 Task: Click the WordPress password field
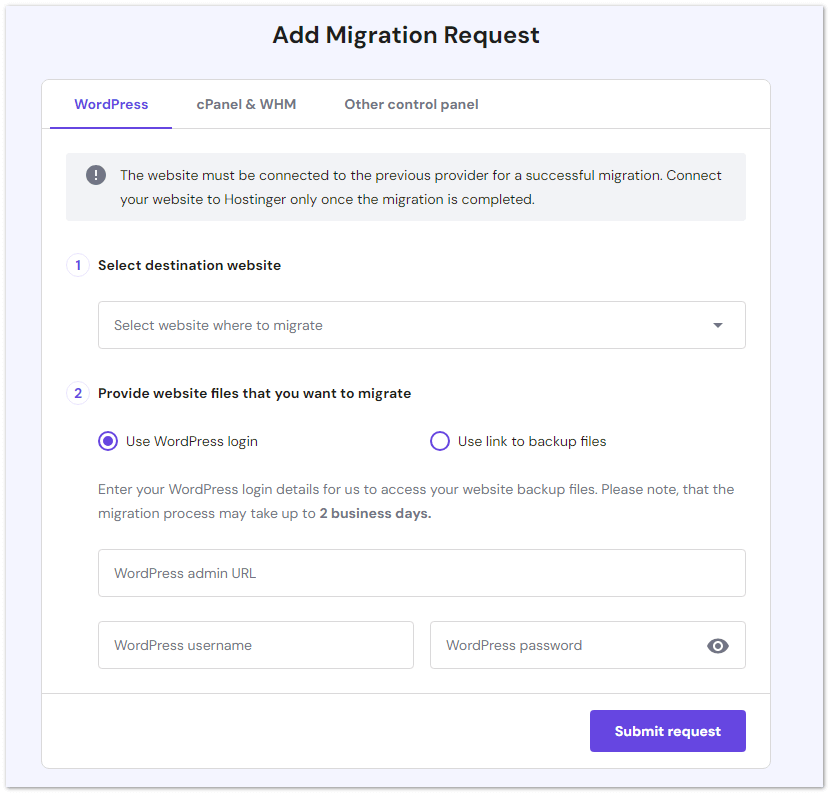pos(560,645)
